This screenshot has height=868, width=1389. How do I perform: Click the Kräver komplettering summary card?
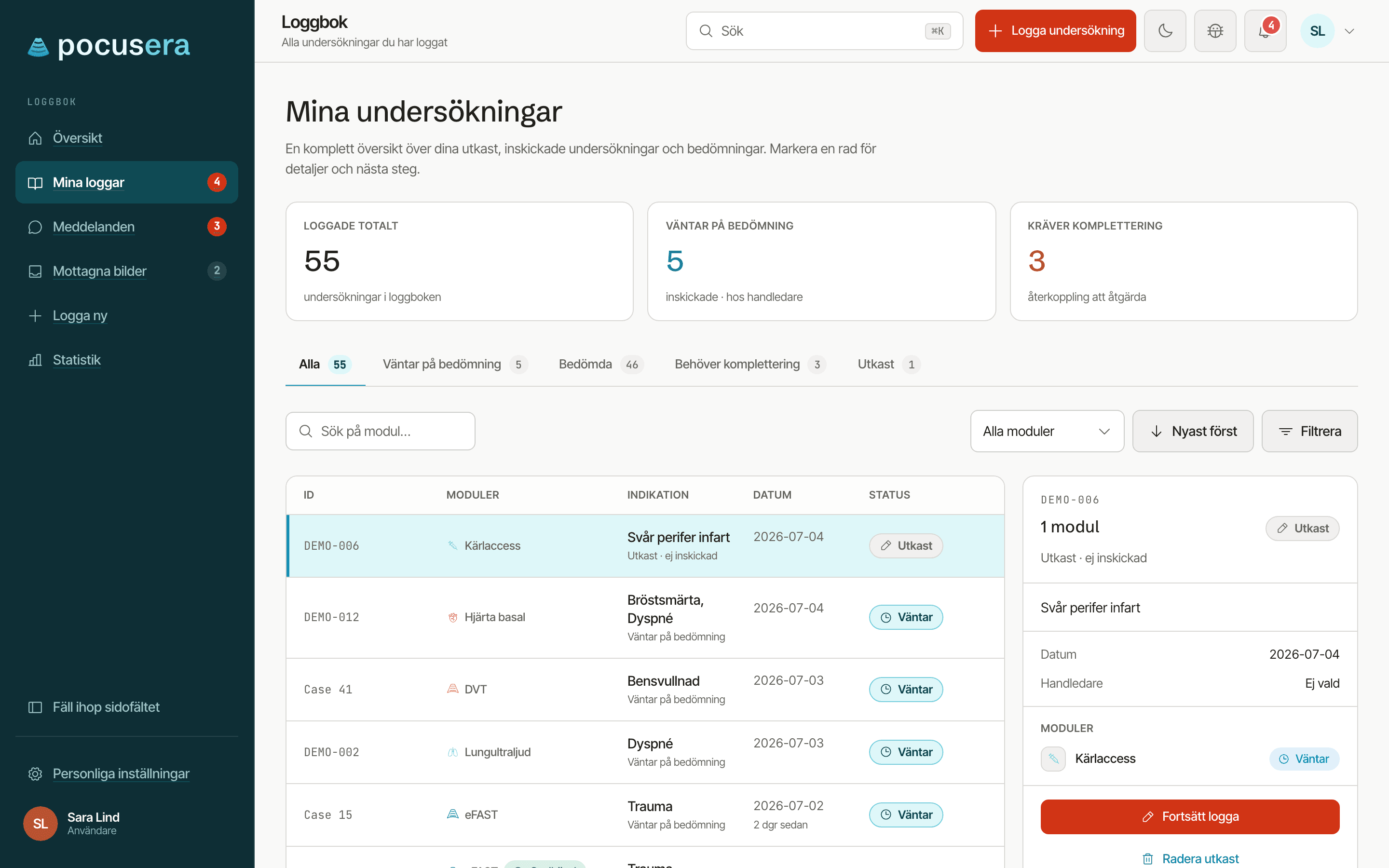[x=1184, y=261]
